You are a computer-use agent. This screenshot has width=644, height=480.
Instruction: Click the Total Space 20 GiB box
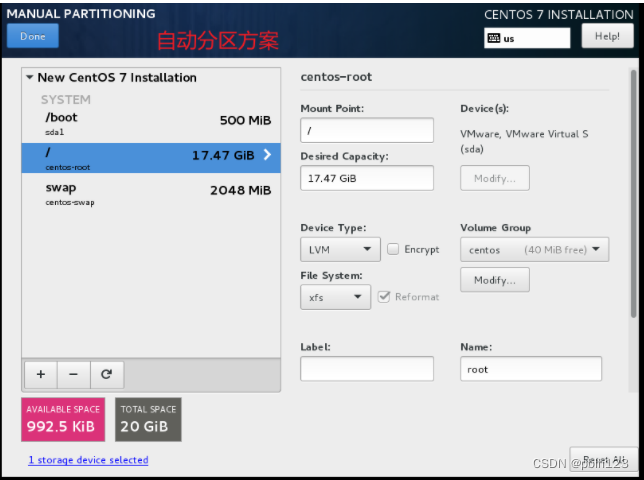(148, 419)
